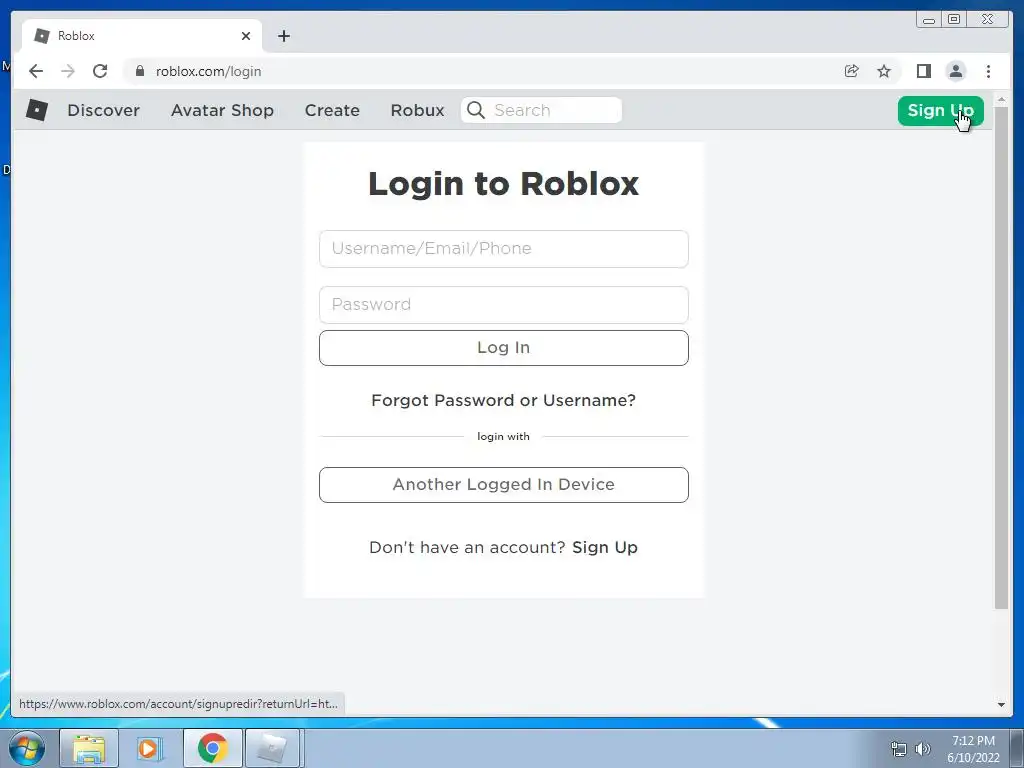Click the 'login with' divider text

coord(504,436)
